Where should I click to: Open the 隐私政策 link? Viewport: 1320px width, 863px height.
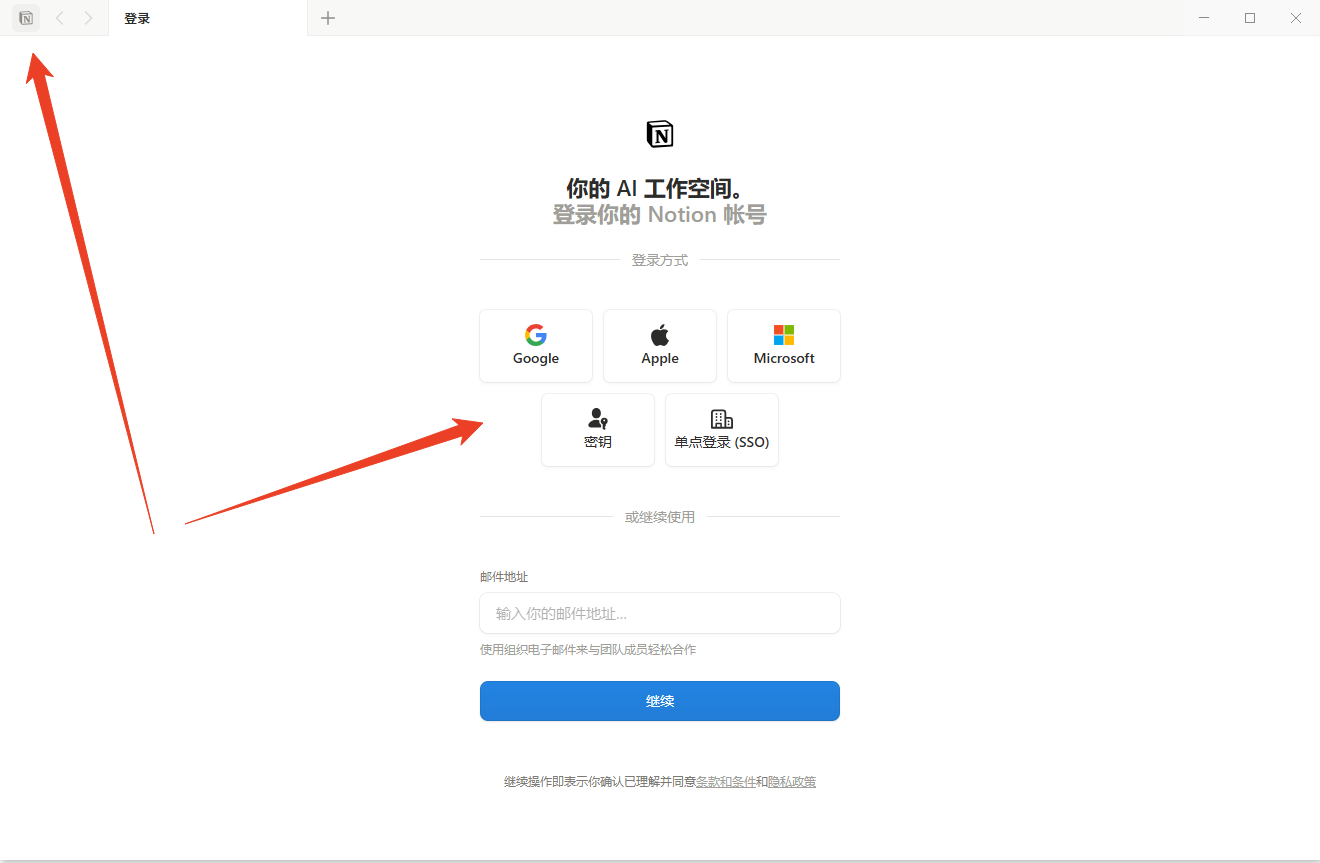(792, 781)
